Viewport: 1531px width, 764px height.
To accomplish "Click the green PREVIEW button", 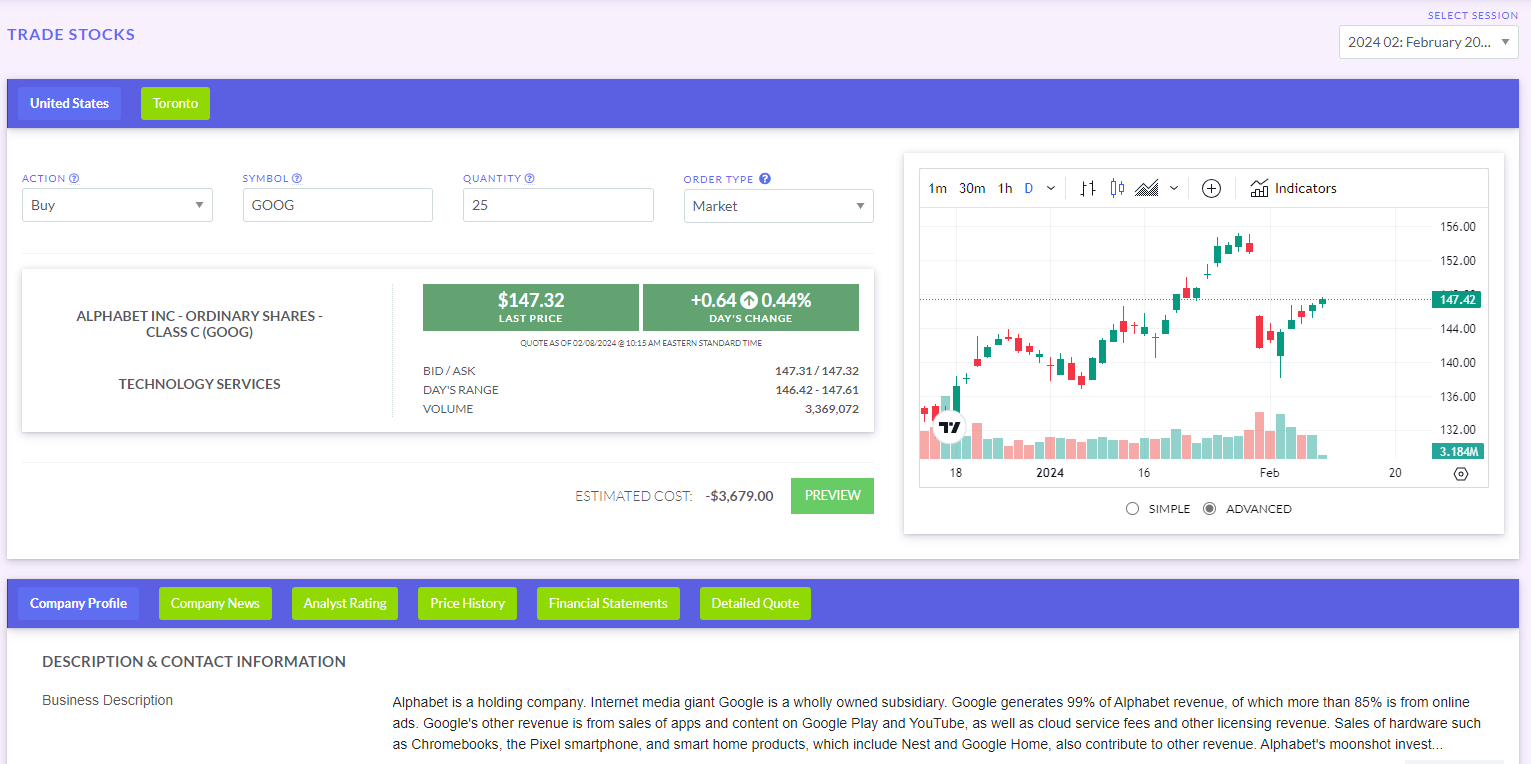I will click(832, 495).
